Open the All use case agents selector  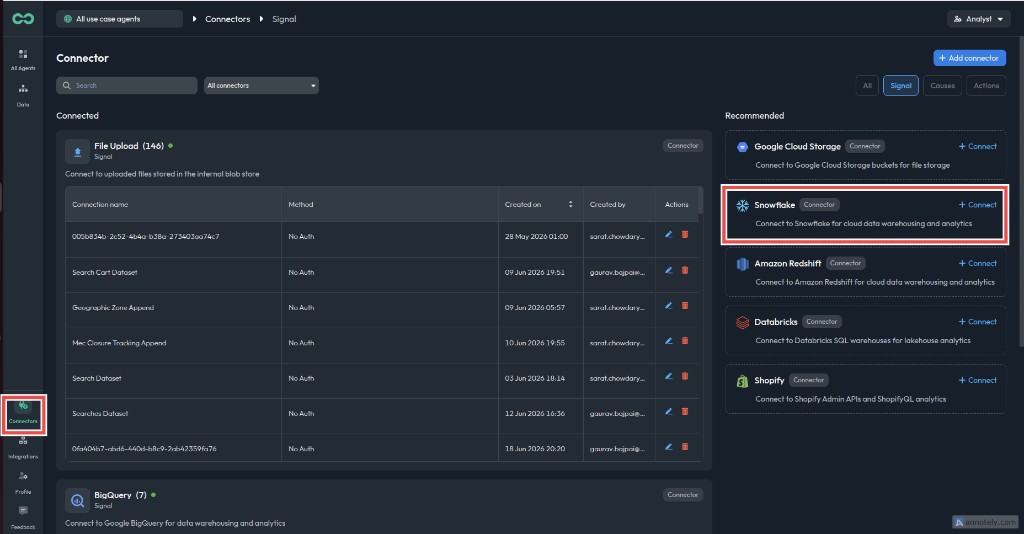(x=120, y=19)
